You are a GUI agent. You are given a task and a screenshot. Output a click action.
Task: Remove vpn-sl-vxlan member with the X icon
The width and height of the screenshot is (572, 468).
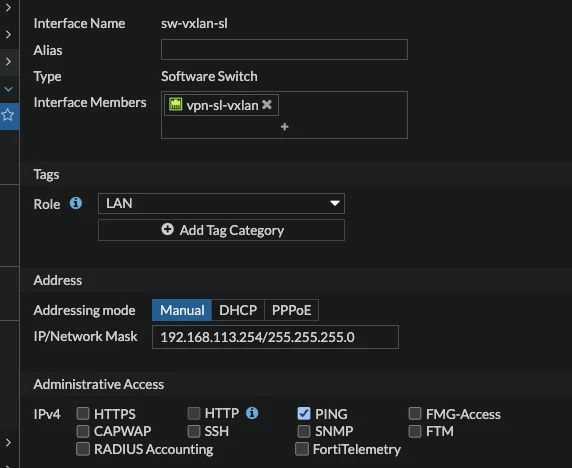click(x=267, y=105)
